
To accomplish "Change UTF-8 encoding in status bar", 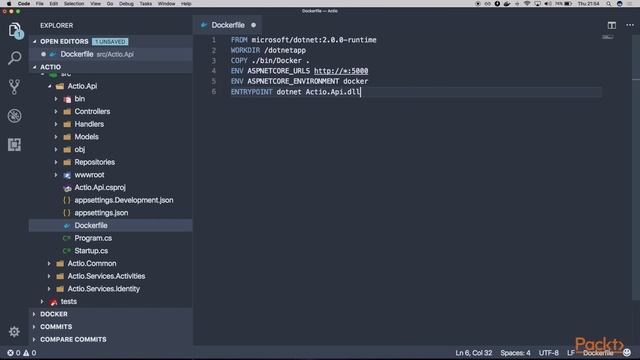I will click(x=549, y=353).
